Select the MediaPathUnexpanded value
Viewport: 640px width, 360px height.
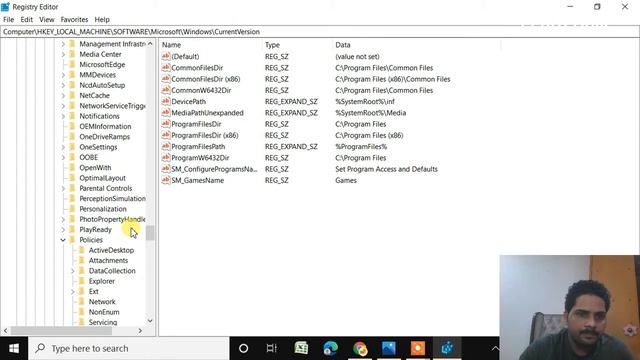pyautogui.click(x=207, y=113)
